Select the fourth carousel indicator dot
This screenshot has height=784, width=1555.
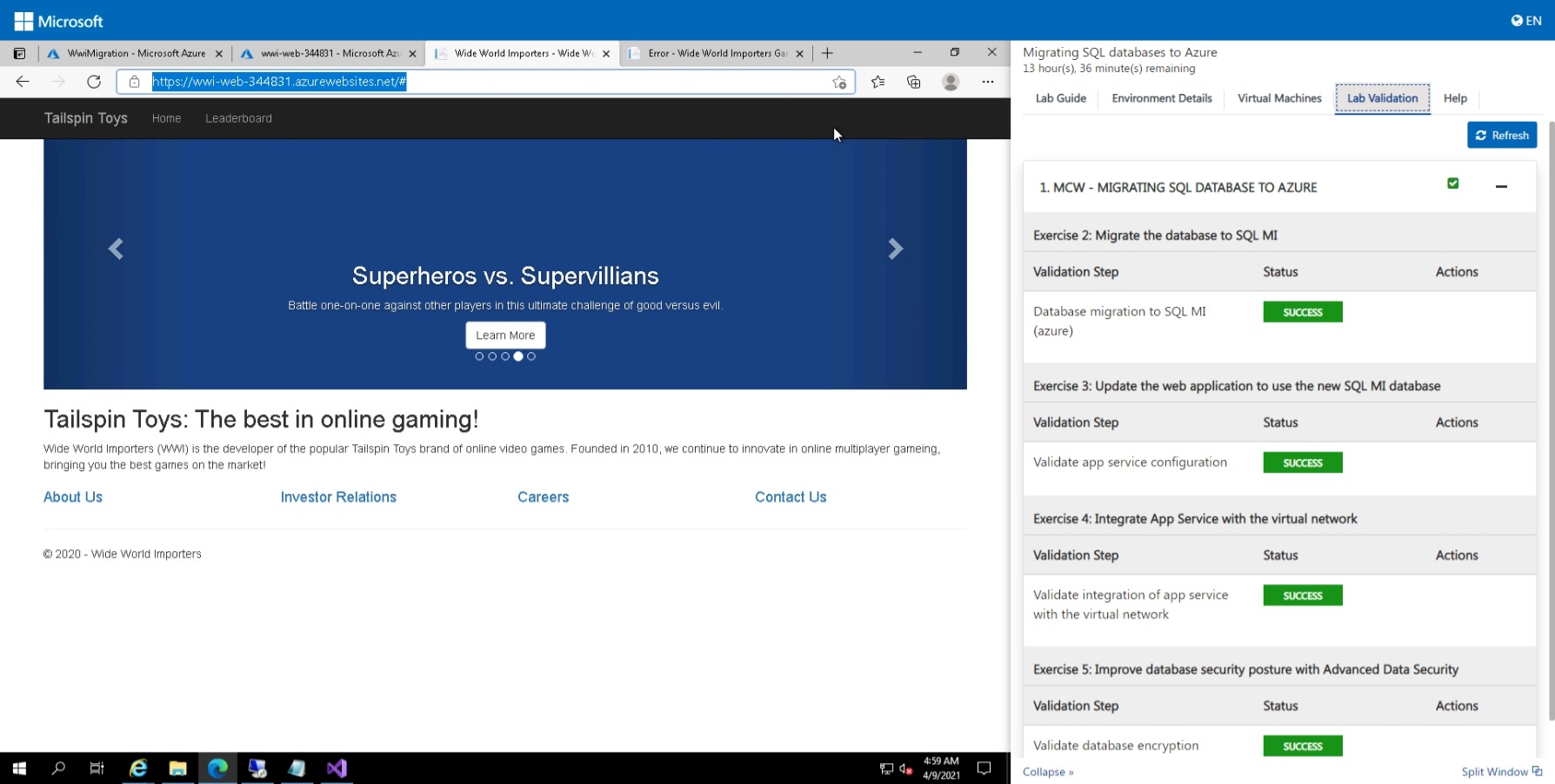click(x=518, y=356)
